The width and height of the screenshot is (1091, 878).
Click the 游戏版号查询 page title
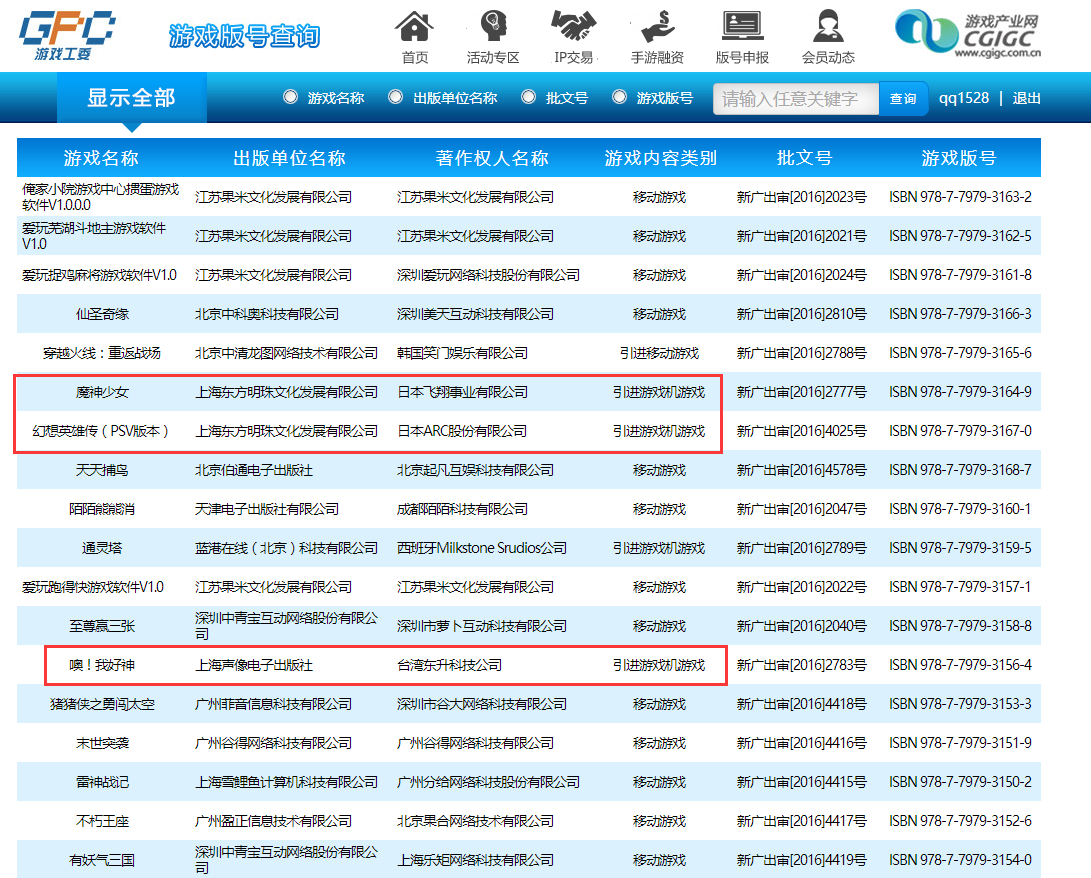(x=244, y=37)
